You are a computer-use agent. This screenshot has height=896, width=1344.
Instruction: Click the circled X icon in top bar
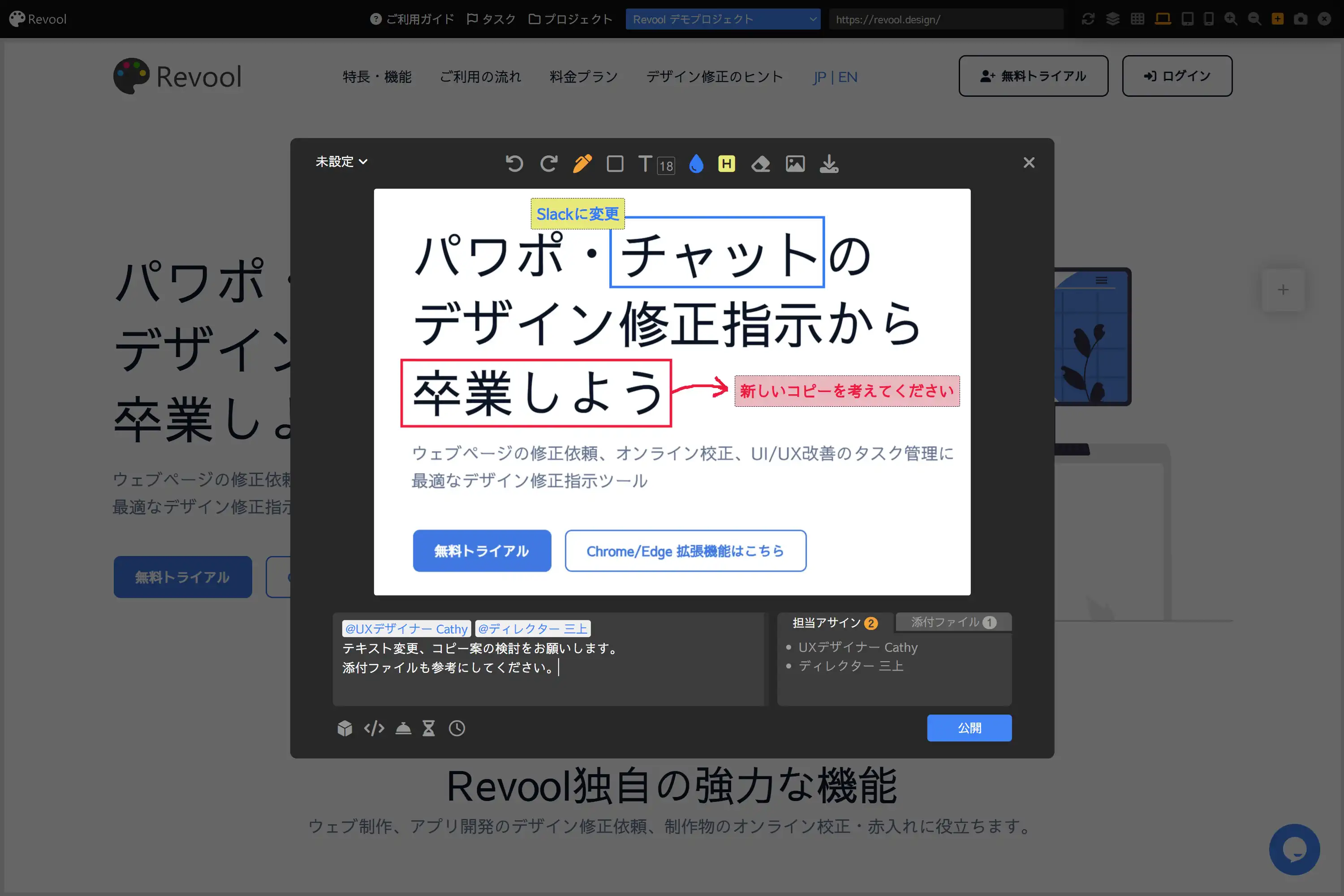click(x=1325, y=19)
